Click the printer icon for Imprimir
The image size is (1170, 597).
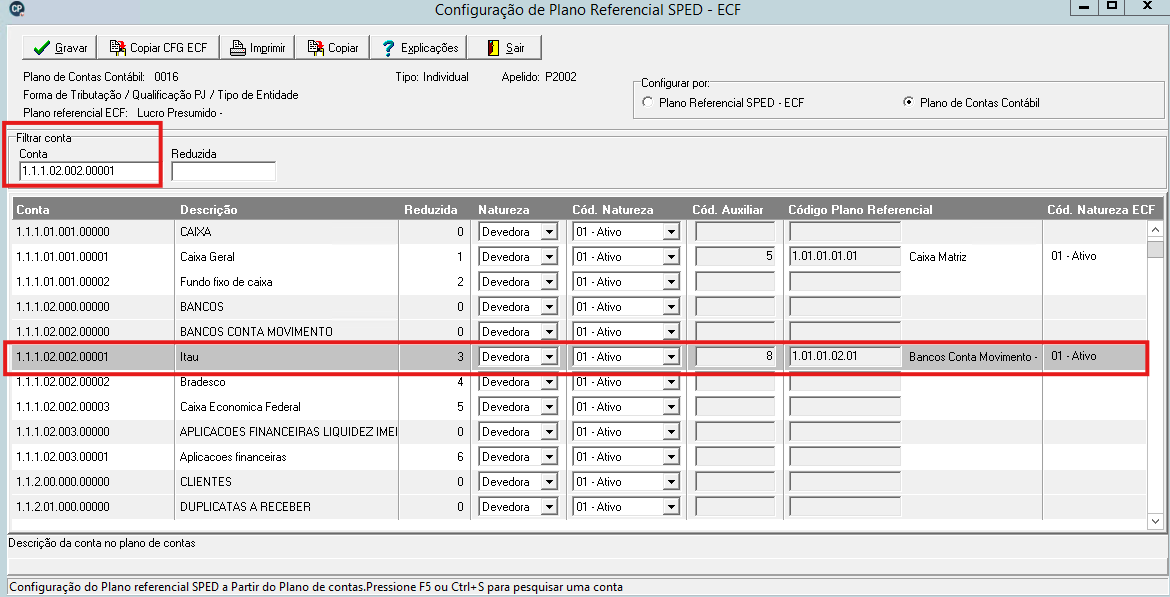point(237,48)
